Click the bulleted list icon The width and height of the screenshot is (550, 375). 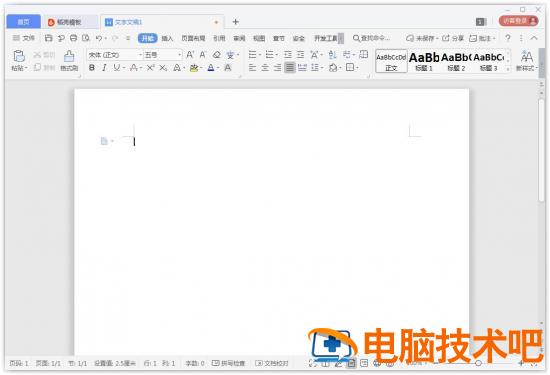coord(253,55)
